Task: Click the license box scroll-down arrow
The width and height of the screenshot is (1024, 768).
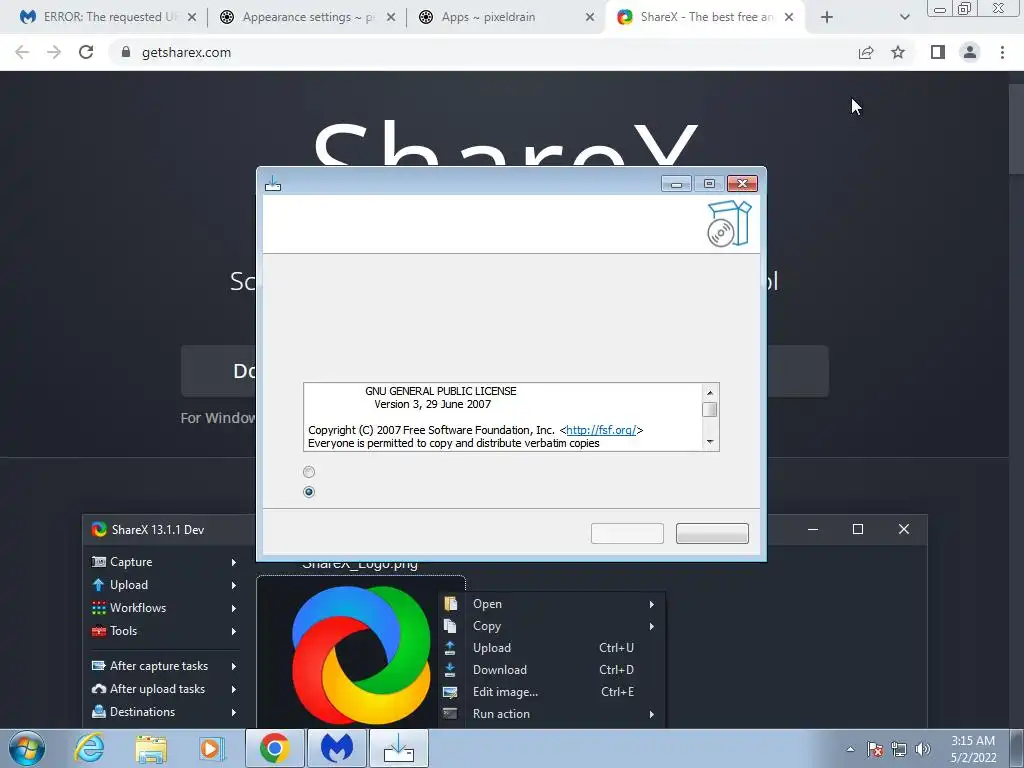Action: [x=710, y=442]
